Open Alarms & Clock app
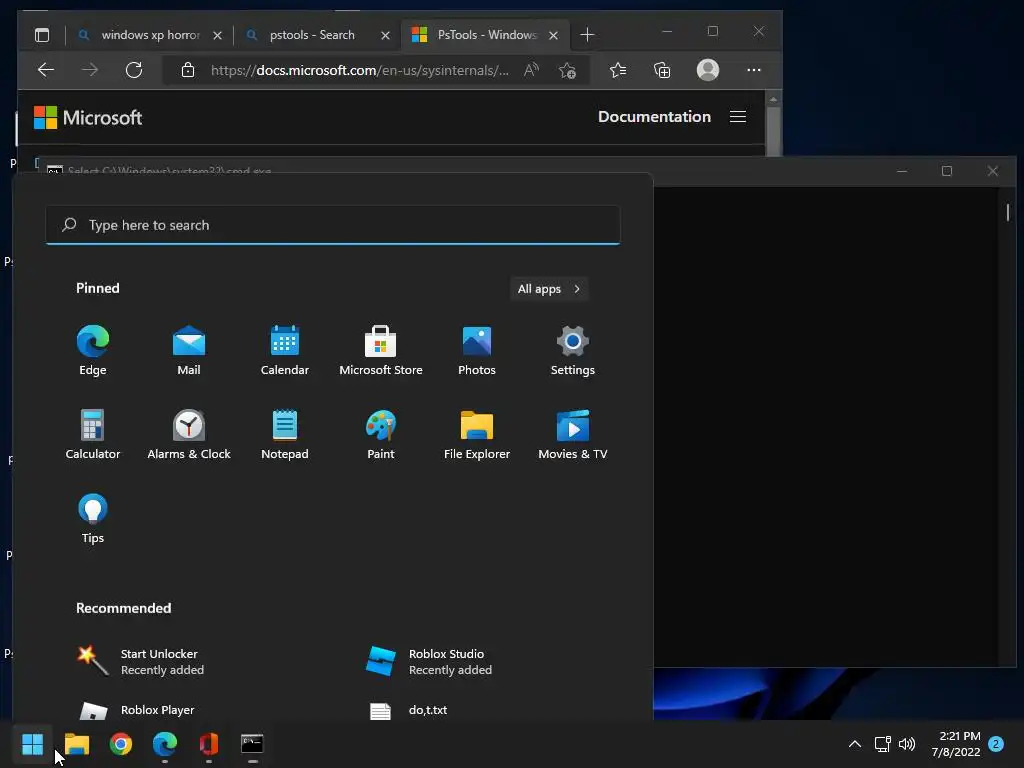Image resolution: width=1024 pixels, height=768 pixels. point(189,435)
